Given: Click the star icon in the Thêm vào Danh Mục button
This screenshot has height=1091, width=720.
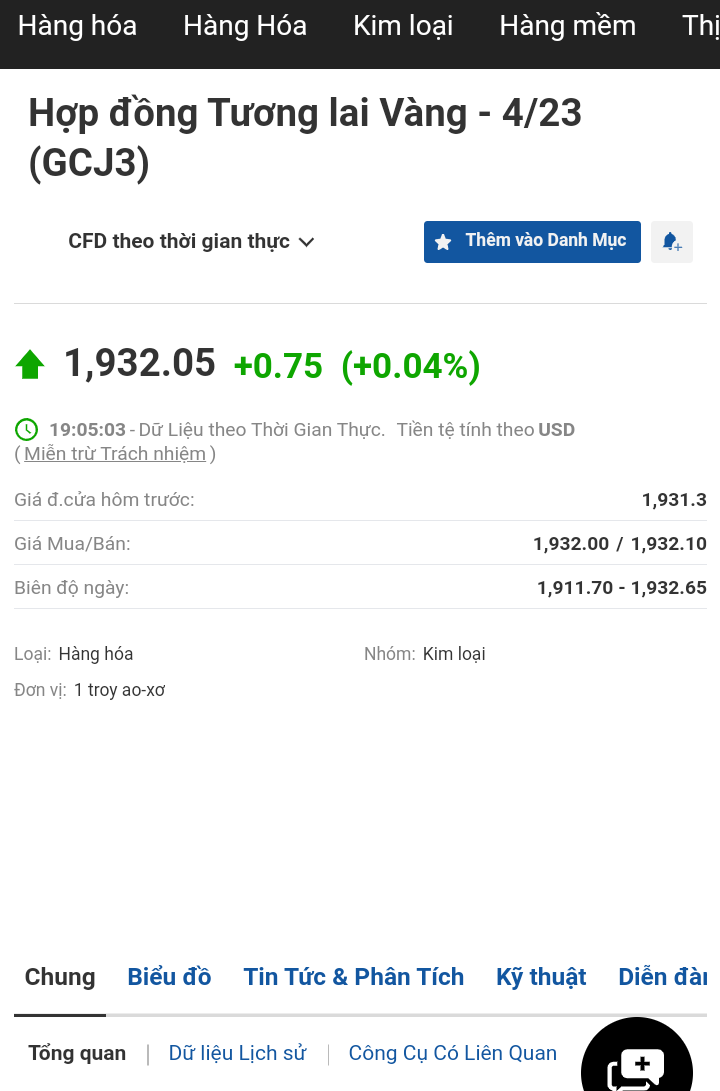Looking at the screenshot, I should coord(443,242).
